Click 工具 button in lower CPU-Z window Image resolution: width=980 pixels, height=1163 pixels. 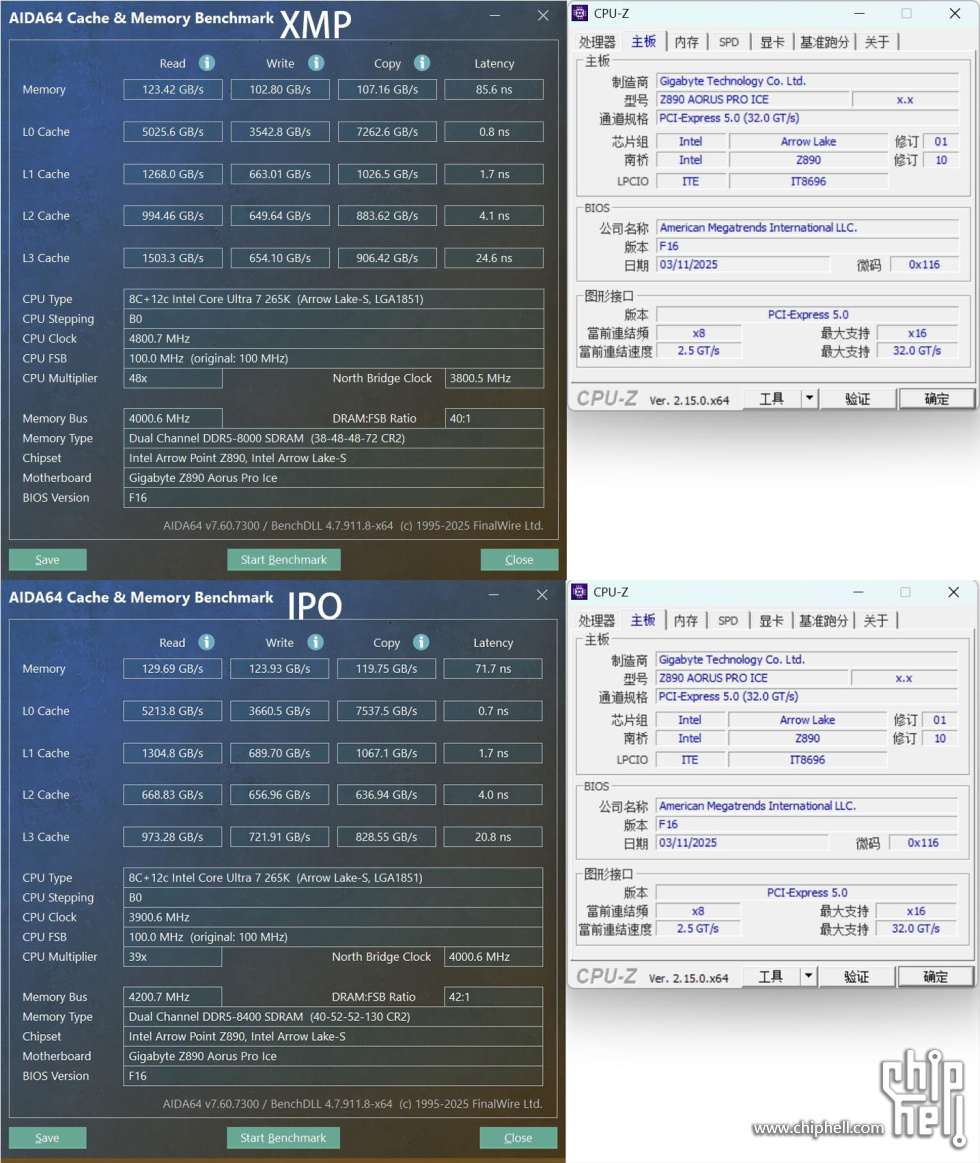pos(771,977)
